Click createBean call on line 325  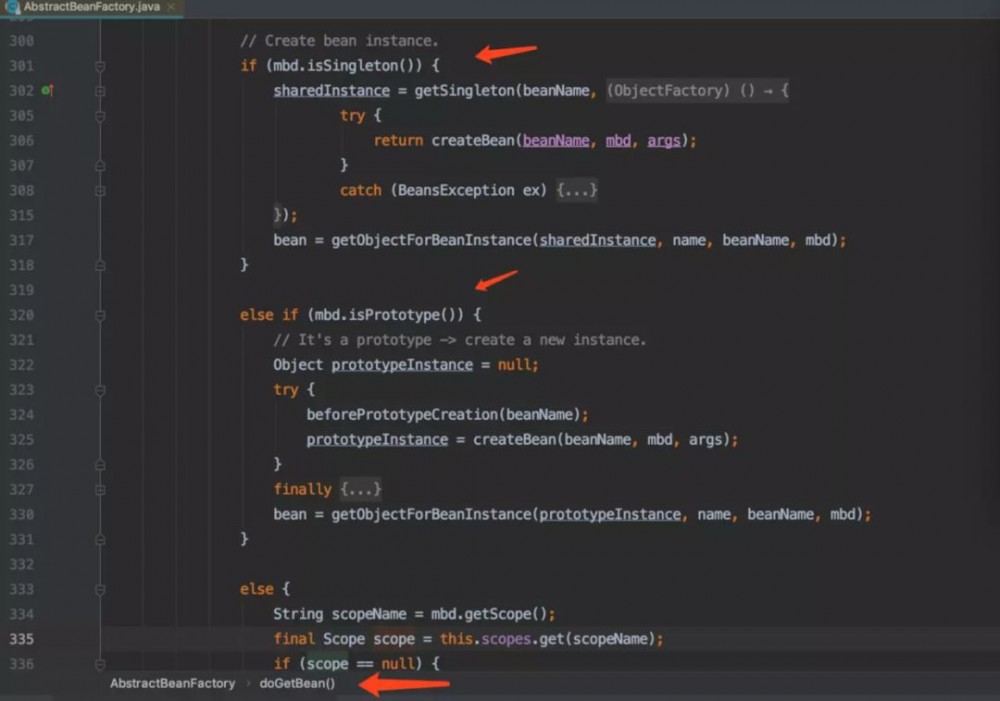tap(514, 439)
